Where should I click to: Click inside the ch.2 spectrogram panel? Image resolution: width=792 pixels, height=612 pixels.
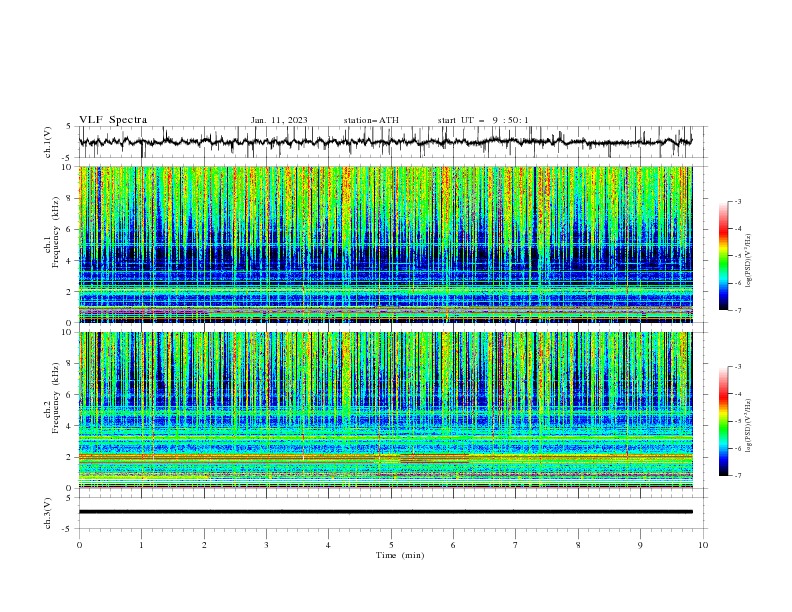point(385,410)
